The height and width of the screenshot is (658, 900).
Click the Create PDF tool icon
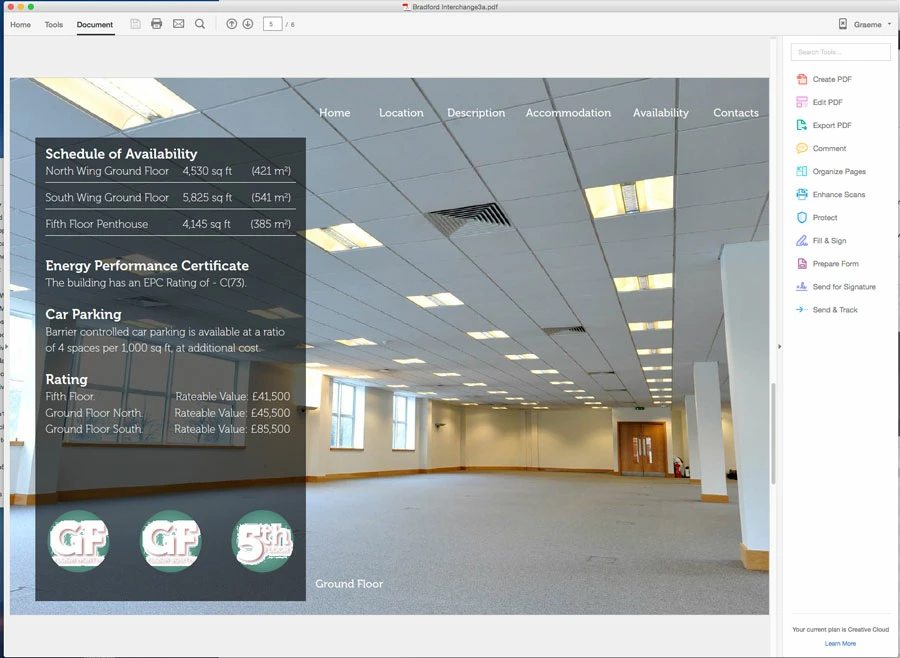click(802, 79)
